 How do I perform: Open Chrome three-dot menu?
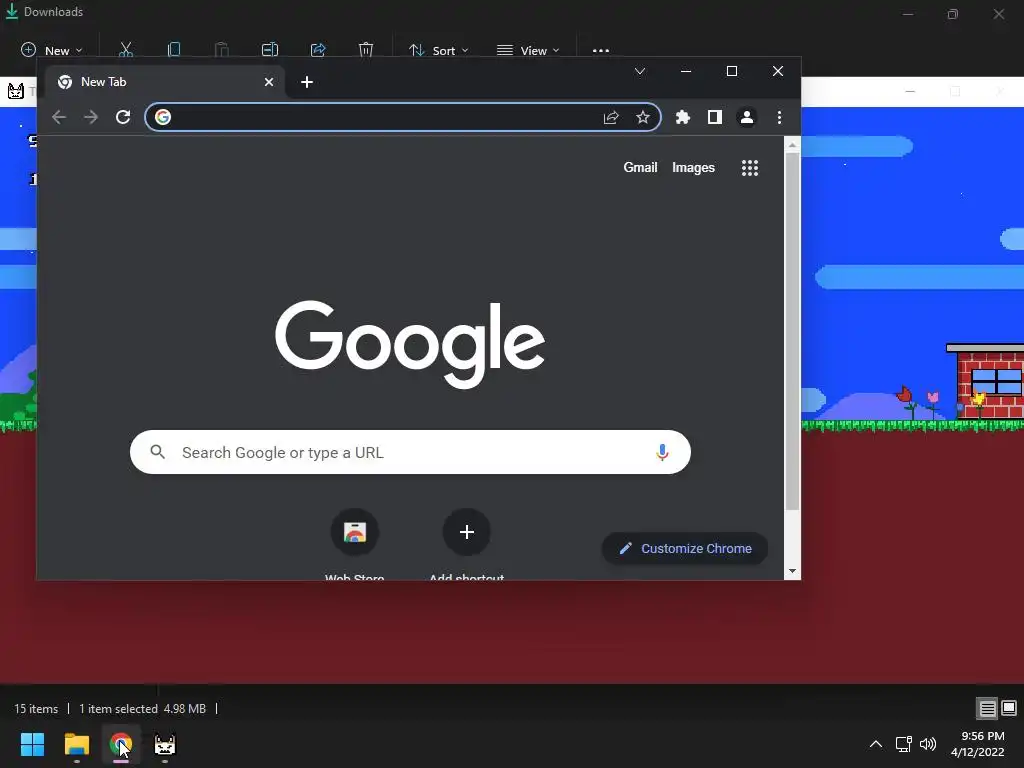(779, 118)
